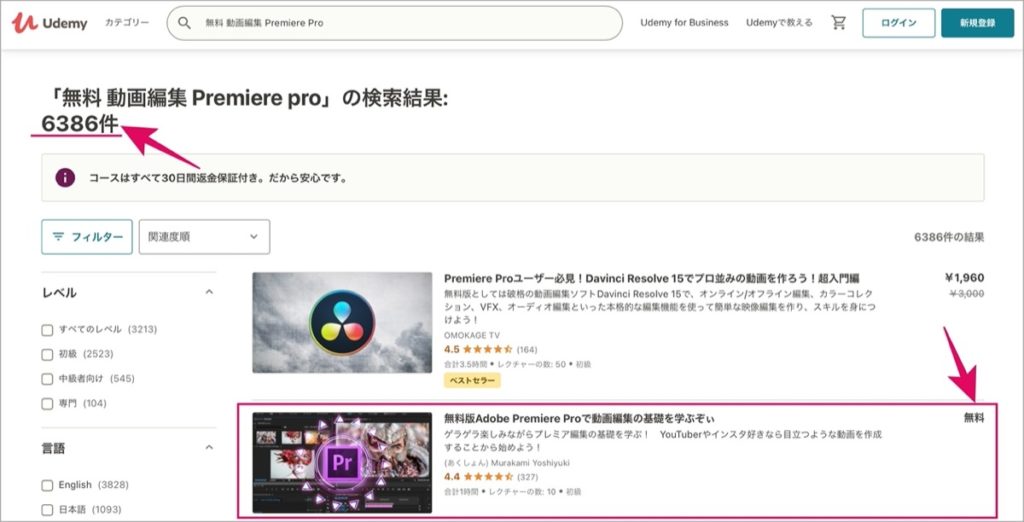1024x522 pixels.
Task: Open the Premiere Pro course thumbnail
Action: [342, 463]
